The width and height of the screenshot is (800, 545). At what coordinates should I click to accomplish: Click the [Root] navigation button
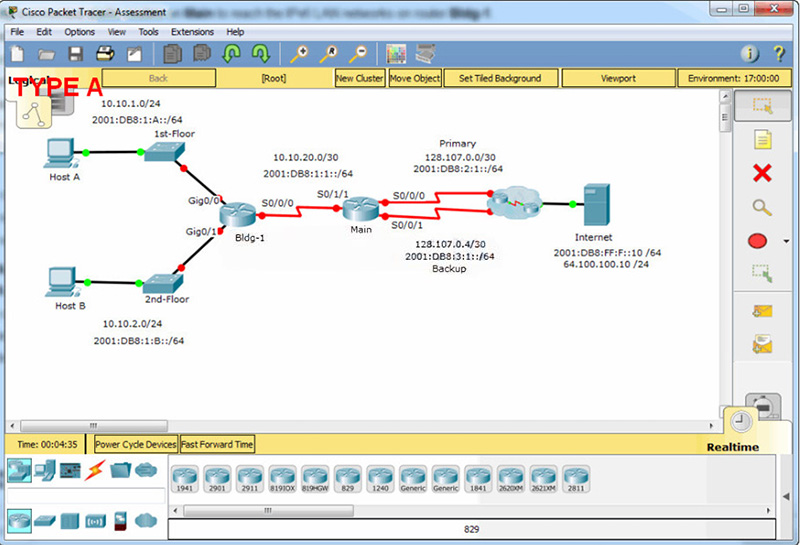click(274, 78)
